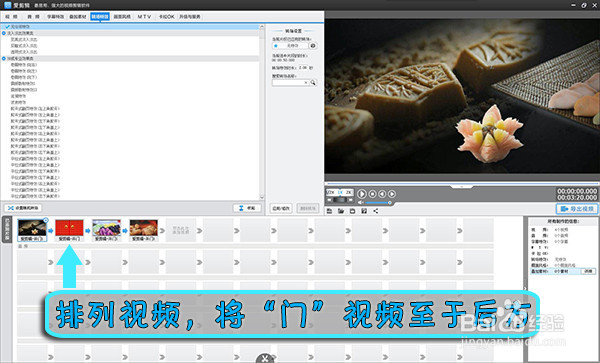Click the playback speed slider knob
Screen dimensions: 600x363
pos(340,200)
